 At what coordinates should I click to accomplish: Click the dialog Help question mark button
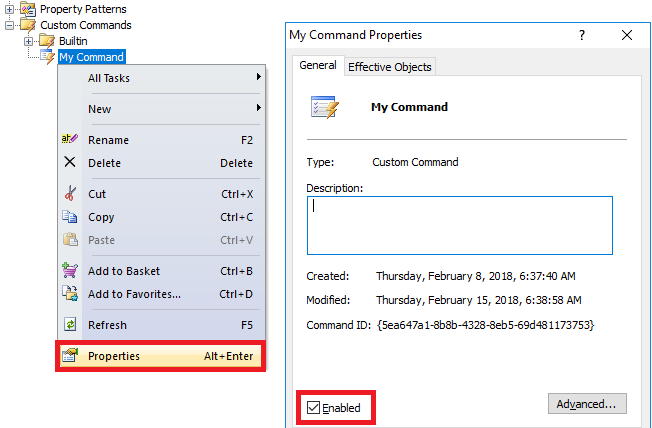pos(582,35)
